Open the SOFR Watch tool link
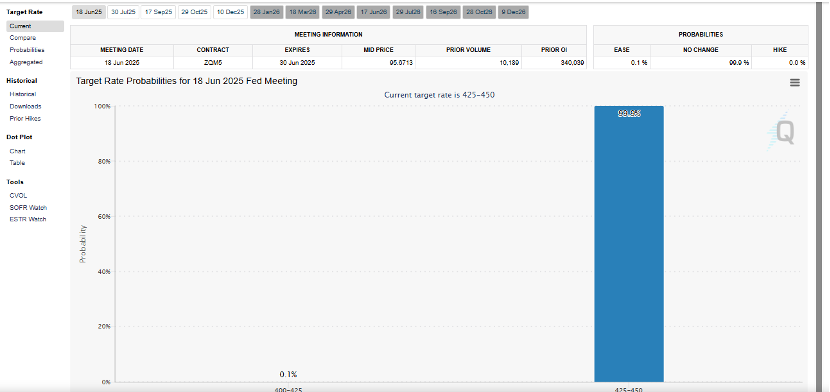830x392 pixels. (x=28, y=207)
